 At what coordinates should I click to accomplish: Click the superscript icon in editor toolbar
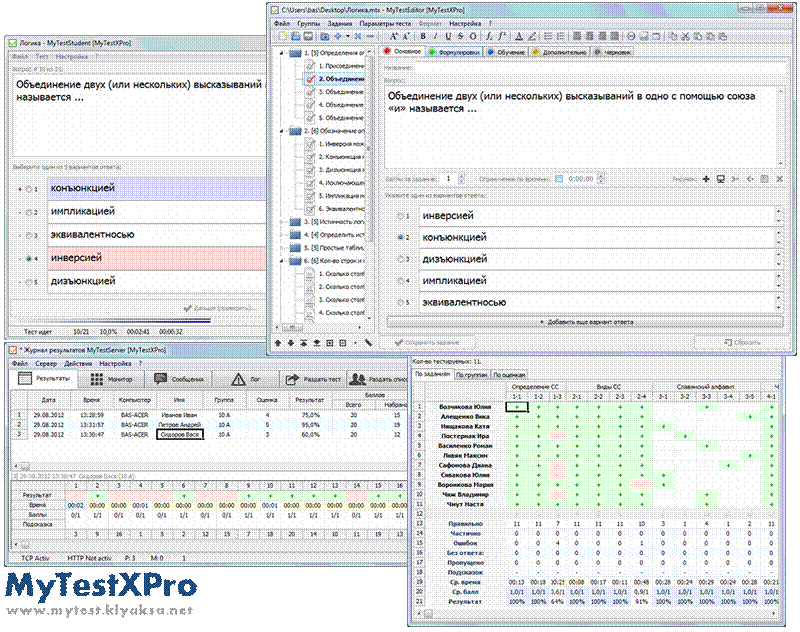502,36
